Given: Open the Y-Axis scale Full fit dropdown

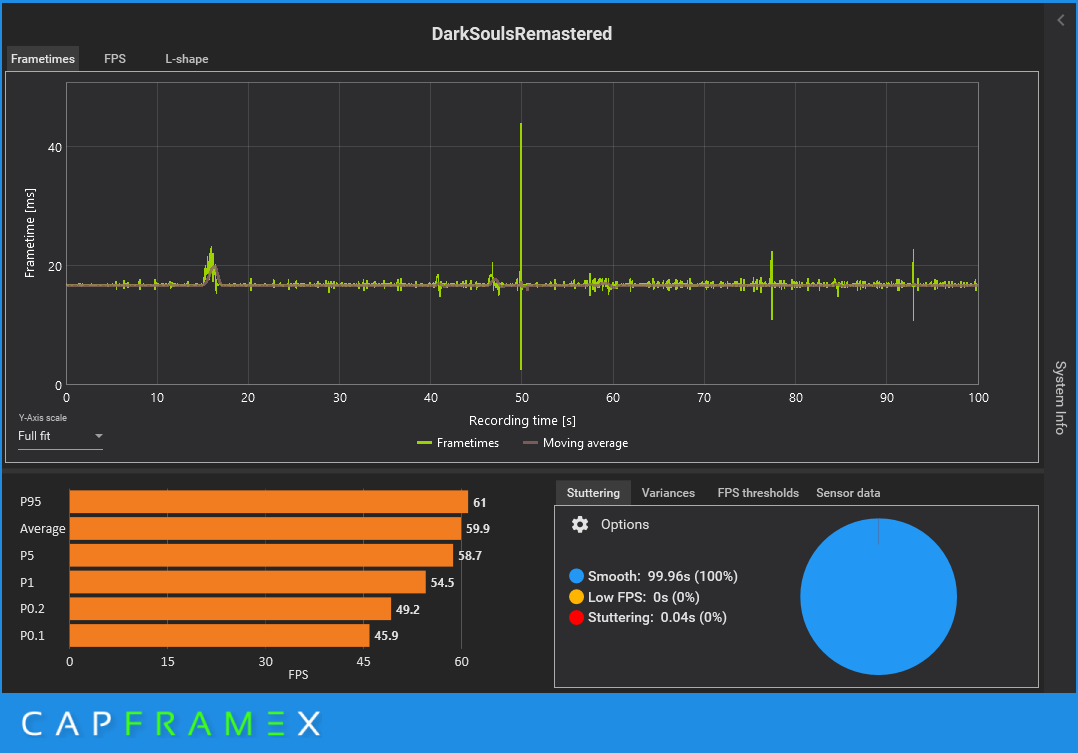Looking at the screenshot, I should [x=60, y=436].
